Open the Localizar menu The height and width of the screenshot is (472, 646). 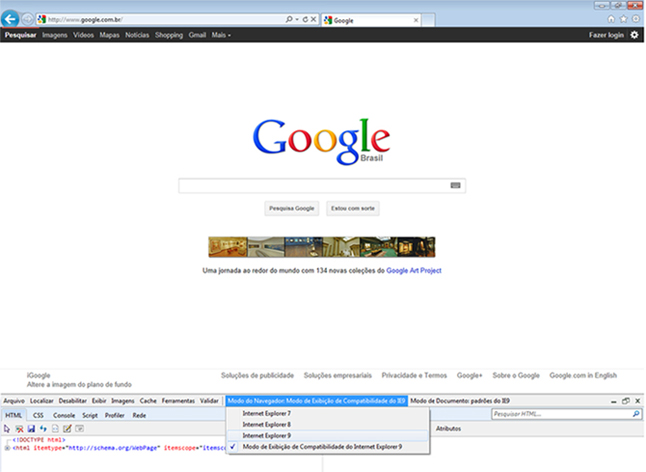tap(42, 401)
